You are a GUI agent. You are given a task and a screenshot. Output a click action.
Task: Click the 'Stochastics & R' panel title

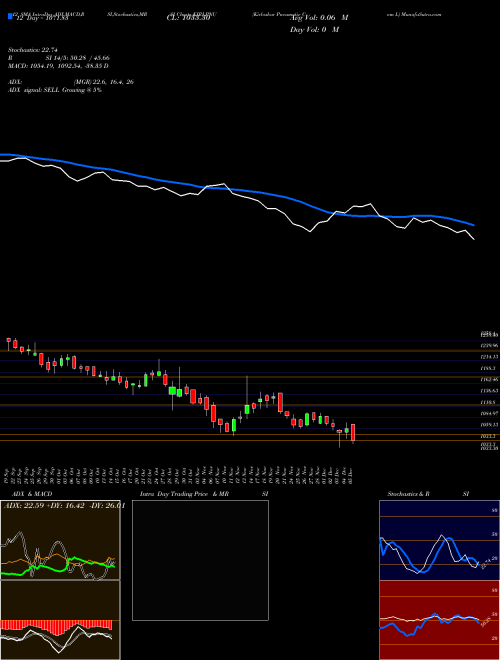pyautogui.click(x=409, y=494)
